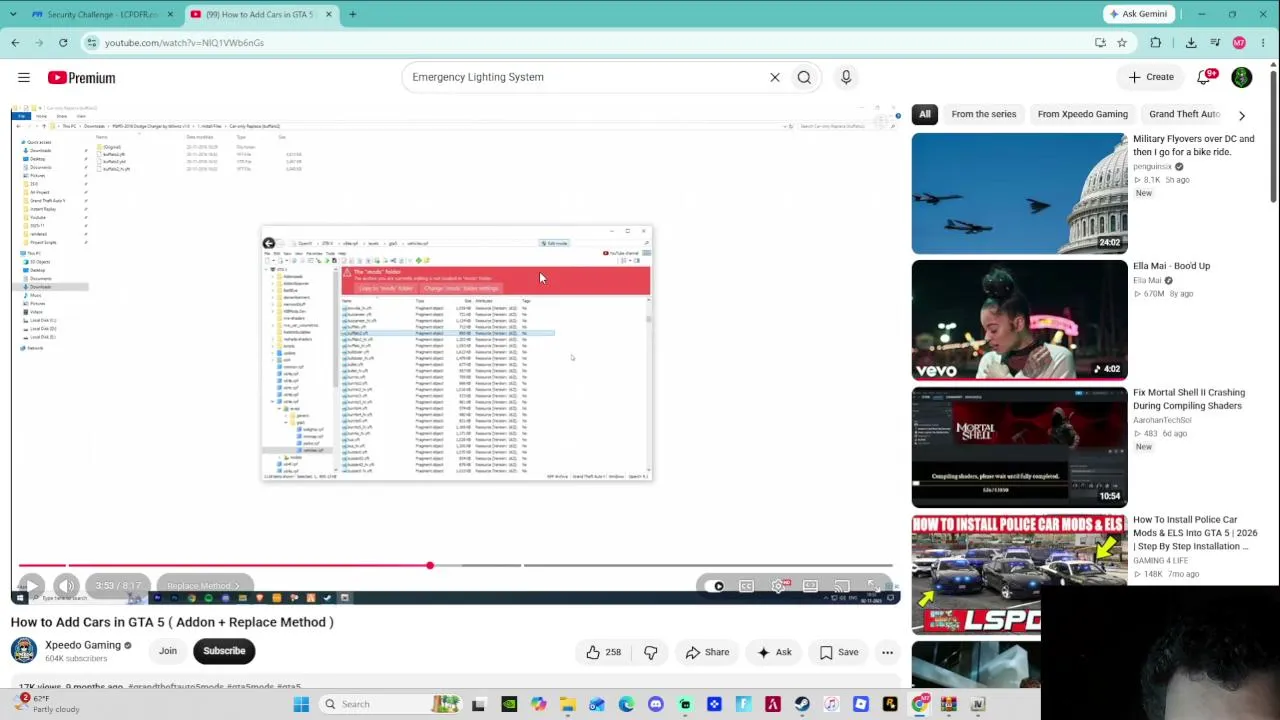Open a new browser tab
This screenshot has height=720, width=1280.
coord(353,14)
